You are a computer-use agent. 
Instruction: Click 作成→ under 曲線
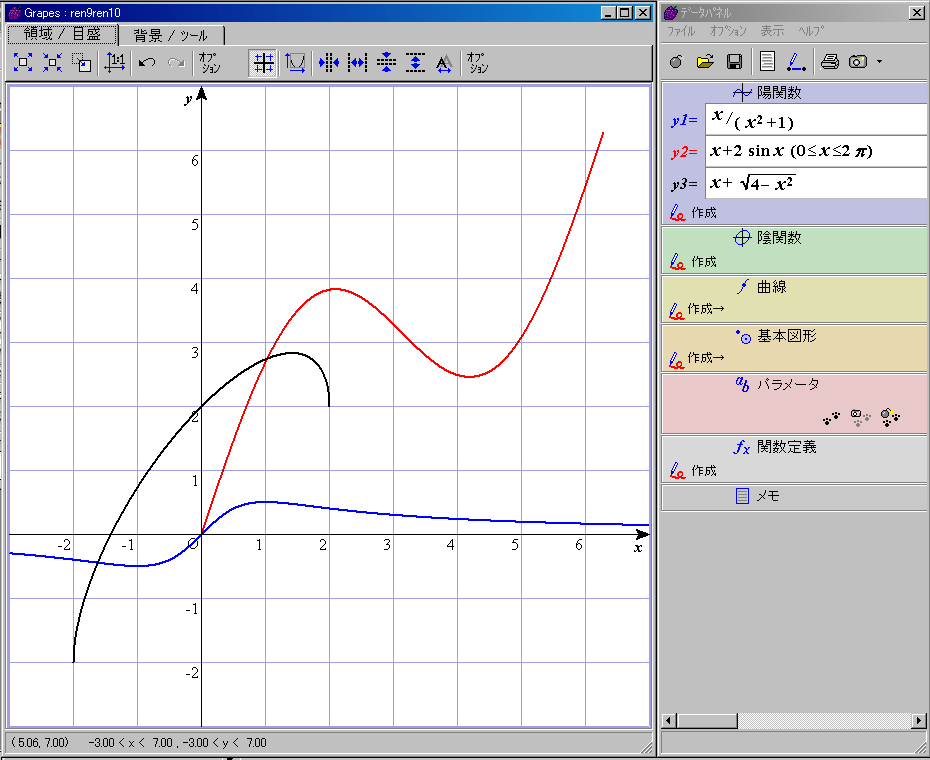tap(697, 309)
